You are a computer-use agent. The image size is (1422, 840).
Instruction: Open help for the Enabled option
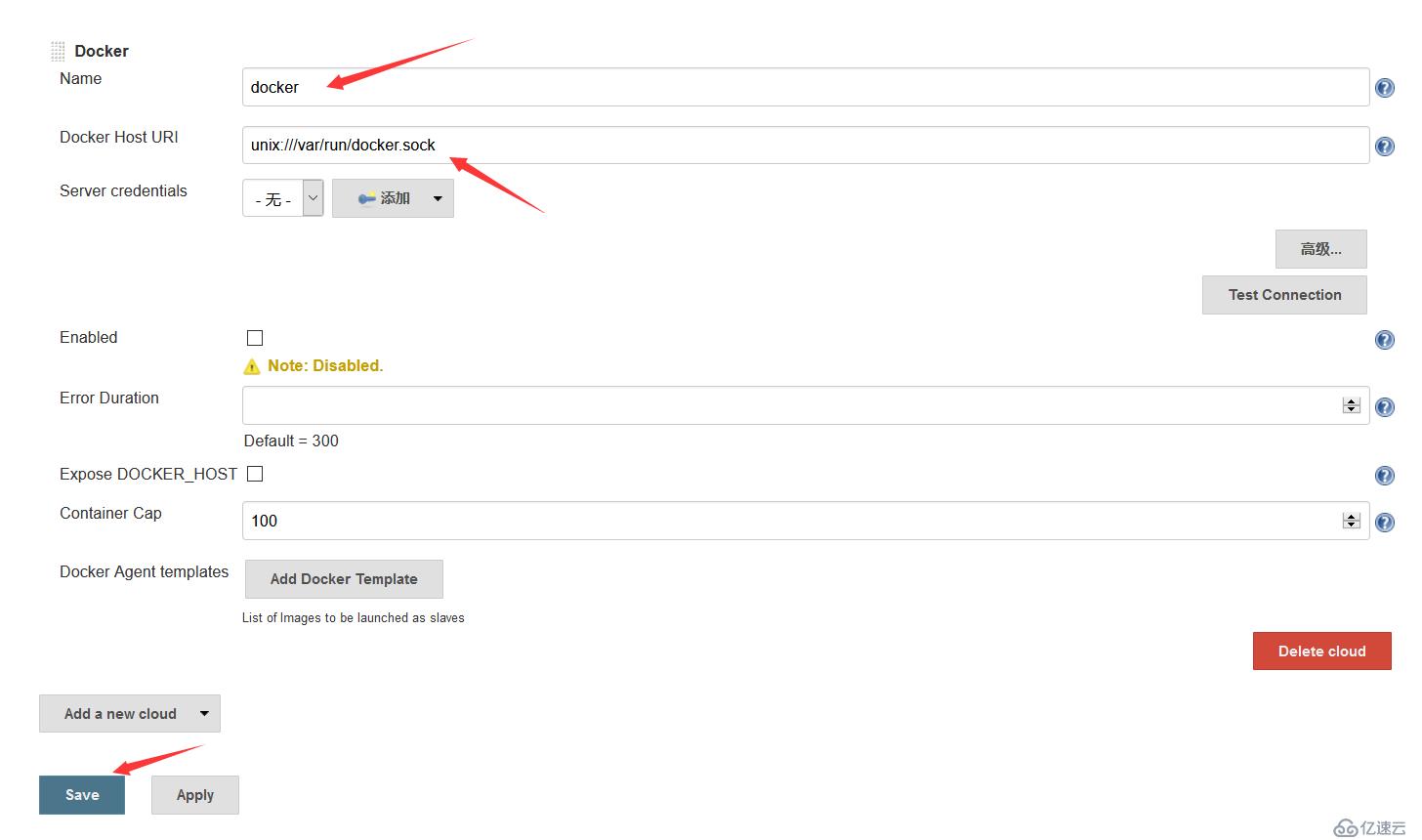1384,340
